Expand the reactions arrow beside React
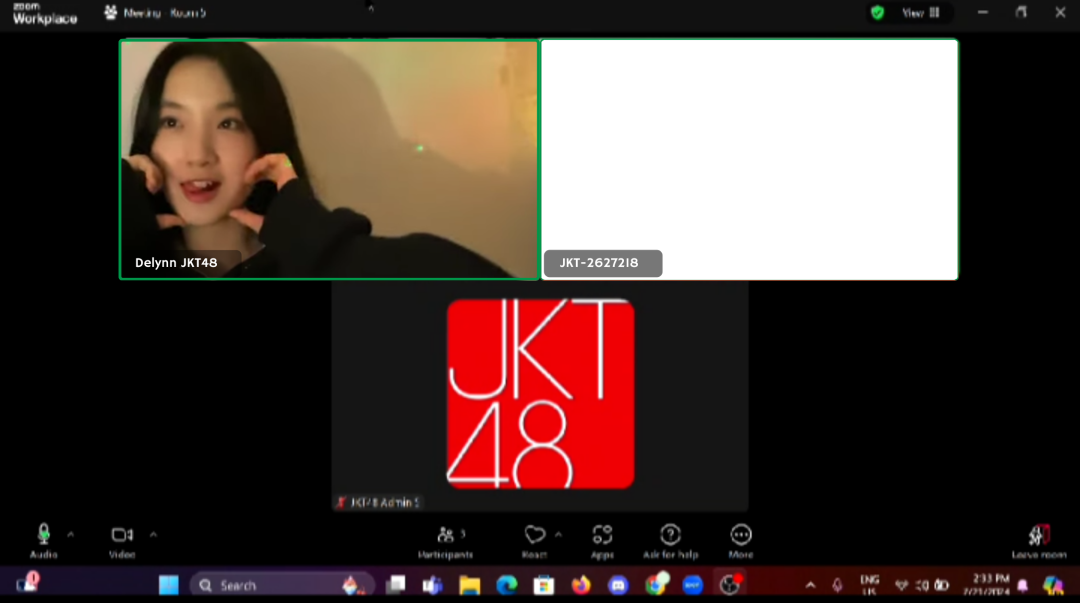 (x=558, y=535)
